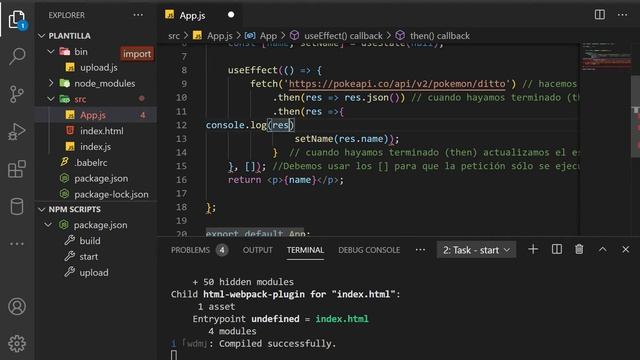Open the Manage gear menu
This screenshot has width=640, height=360.
[x=17, y=344]
